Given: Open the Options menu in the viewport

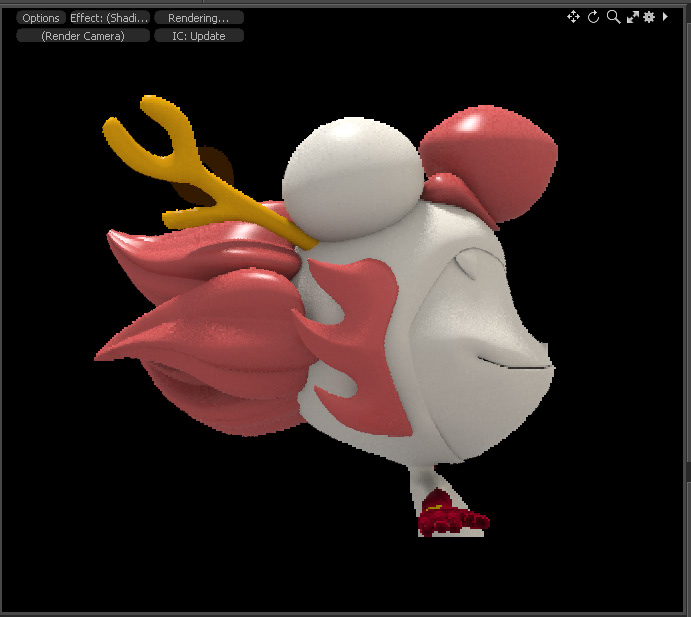Looking at the screenshot, I should tap(41, 18).
